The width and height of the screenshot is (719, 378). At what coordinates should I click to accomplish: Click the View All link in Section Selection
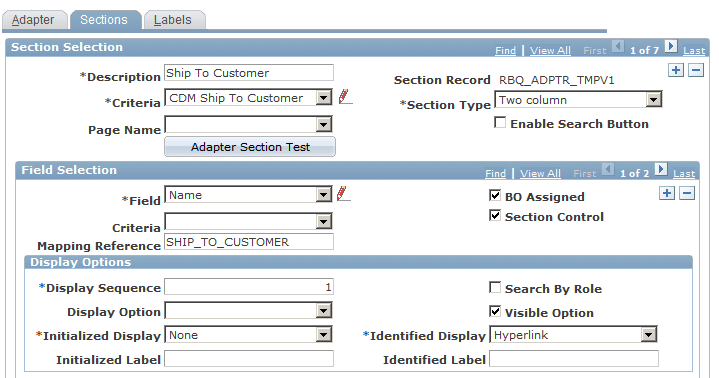click(x=550, y=50)
